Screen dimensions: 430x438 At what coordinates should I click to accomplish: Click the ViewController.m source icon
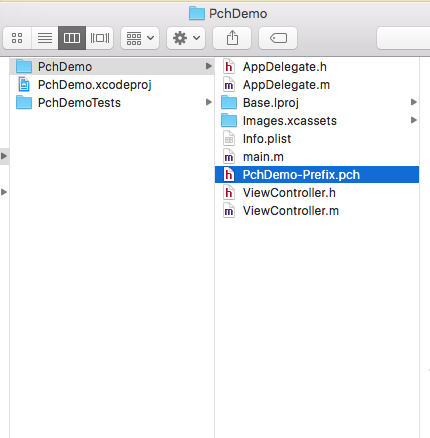tap(229, 211)
